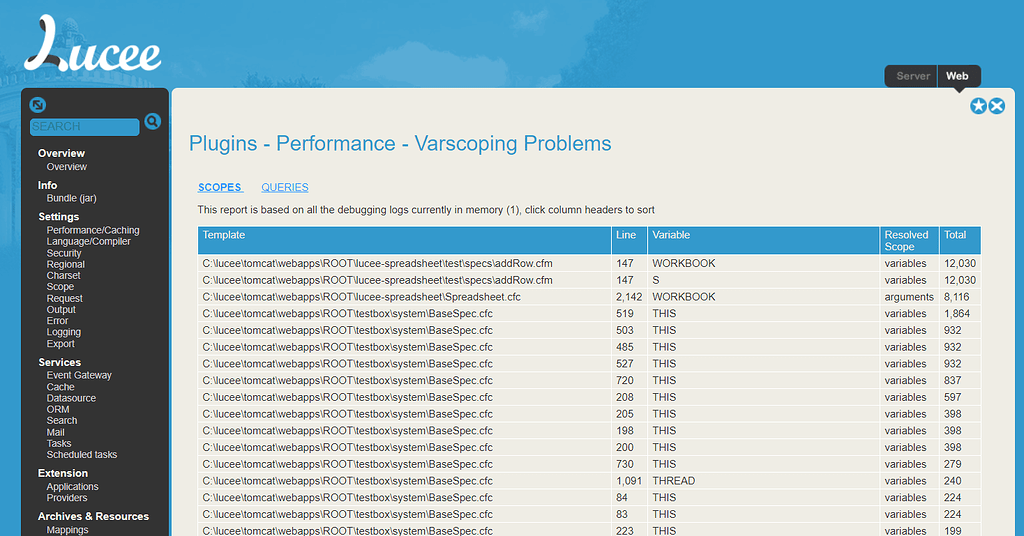The height and width of the screenshot is (536, 1024).
Task: Click the sidebar collapse arrow icon
Action: [x=38, y=104]
